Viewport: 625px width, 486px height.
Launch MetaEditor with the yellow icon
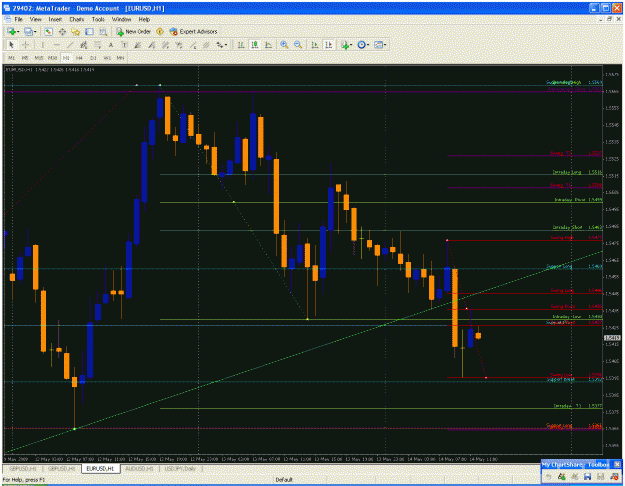click(x=160, y=31)
